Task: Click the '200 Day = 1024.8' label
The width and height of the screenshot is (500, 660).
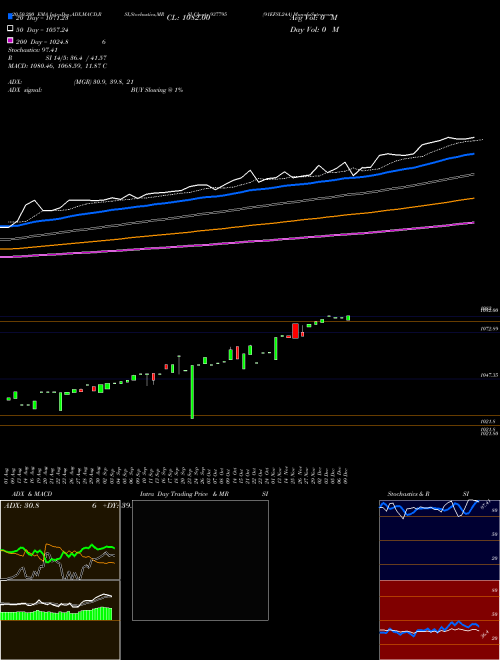Action: tap(42, 42)
